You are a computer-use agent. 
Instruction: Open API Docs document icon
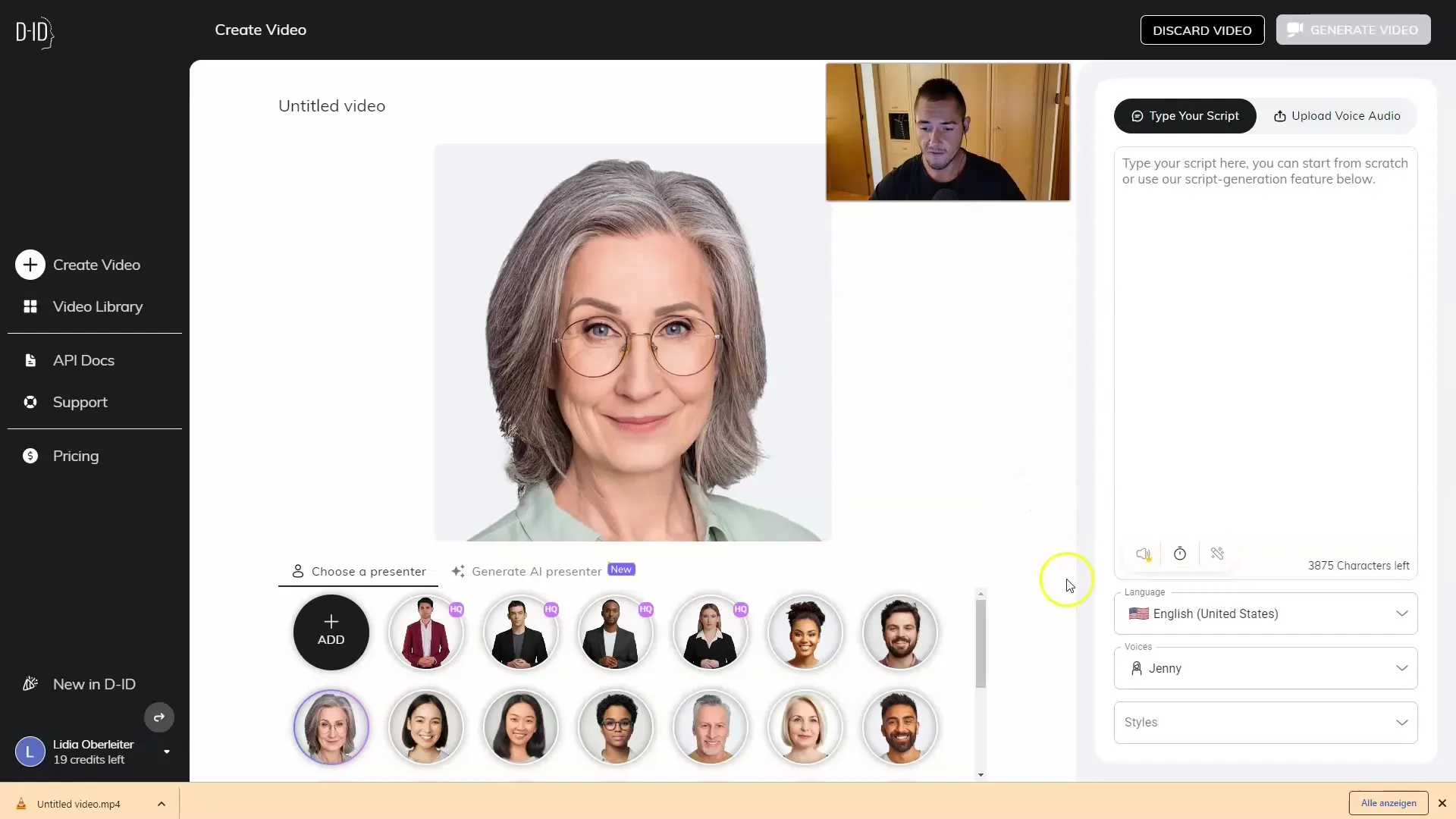pos(30,360)
